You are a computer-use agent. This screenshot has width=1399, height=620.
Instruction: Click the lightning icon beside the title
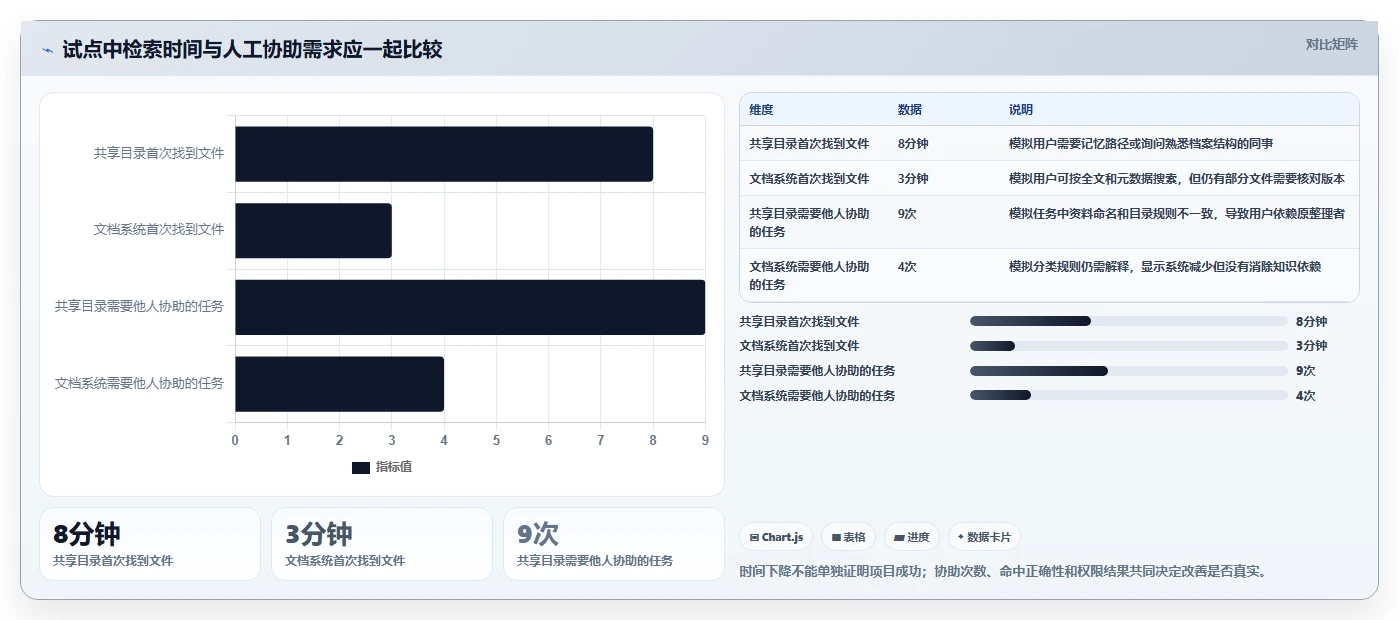tap(48, 50)
